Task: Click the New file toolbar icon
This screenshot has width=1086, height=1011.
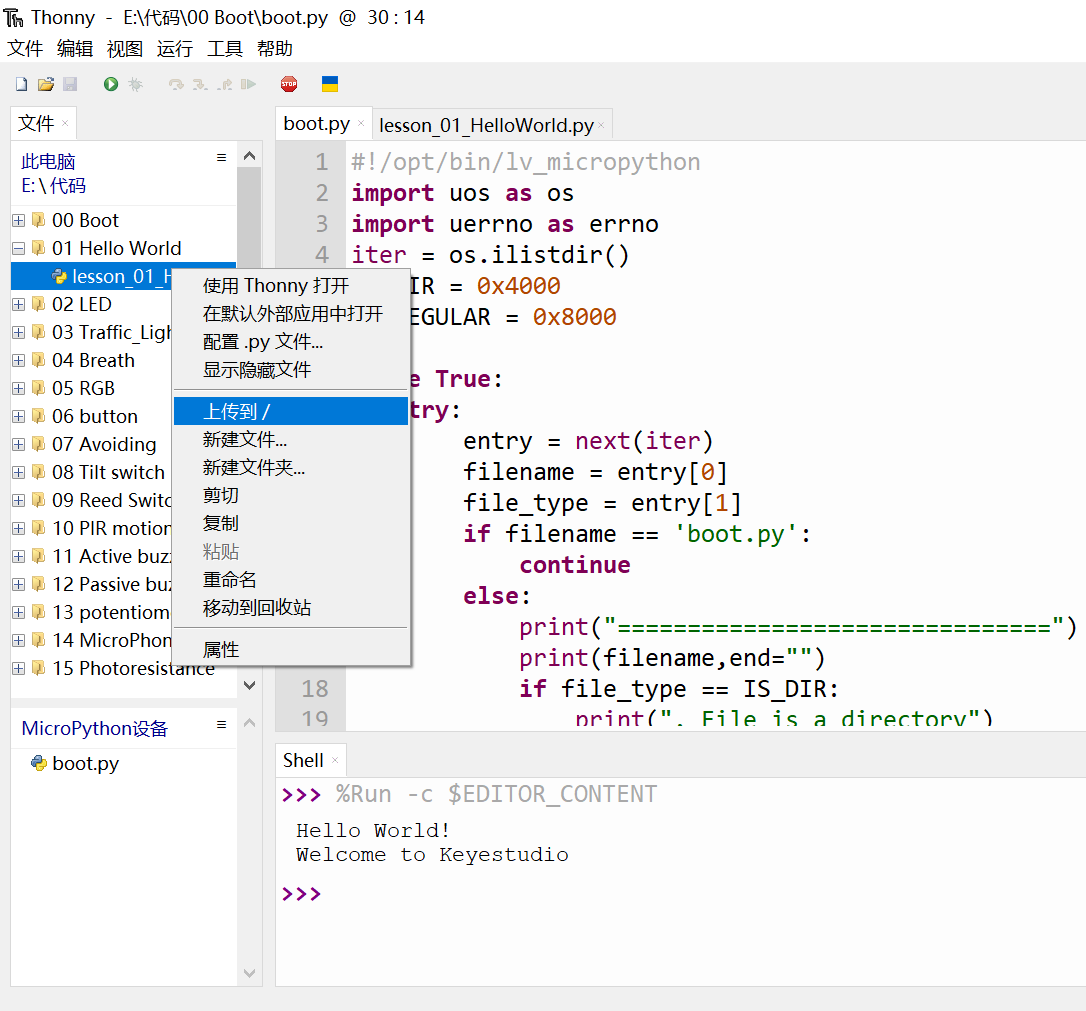Action: tap(21, 84)
